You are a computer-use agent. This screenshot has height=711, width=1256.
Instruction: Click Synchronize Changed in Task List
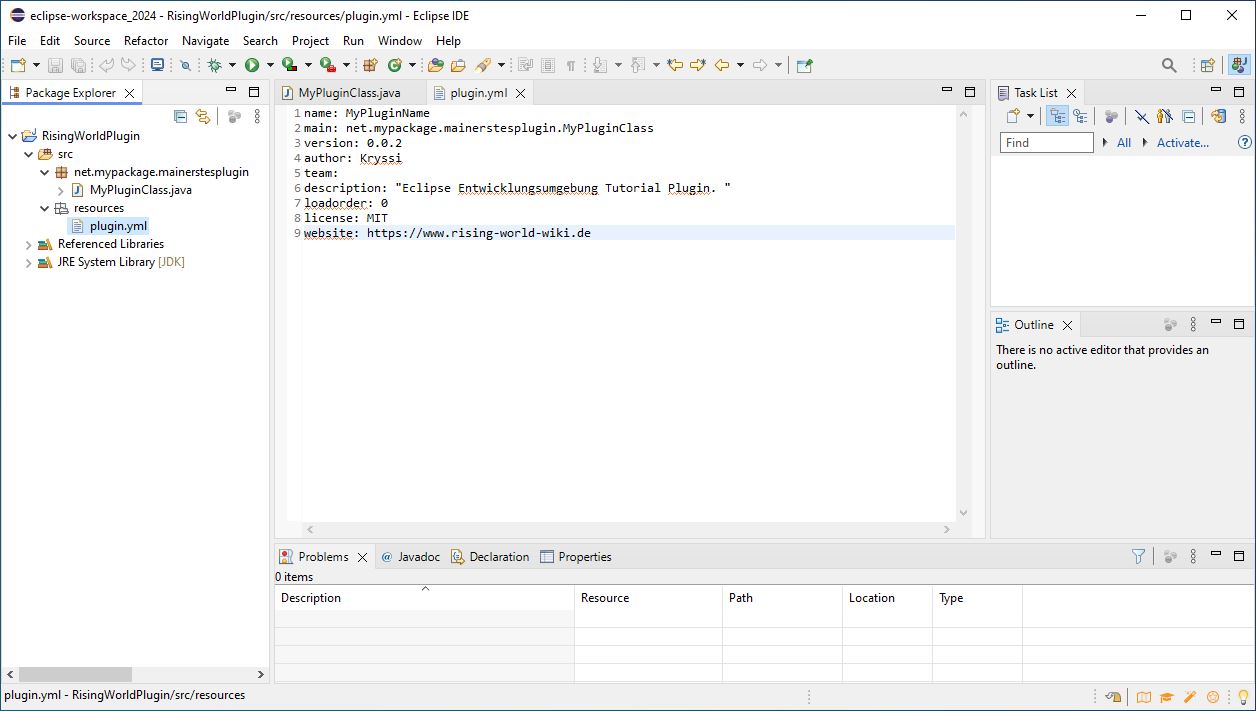click(1218, 116)
